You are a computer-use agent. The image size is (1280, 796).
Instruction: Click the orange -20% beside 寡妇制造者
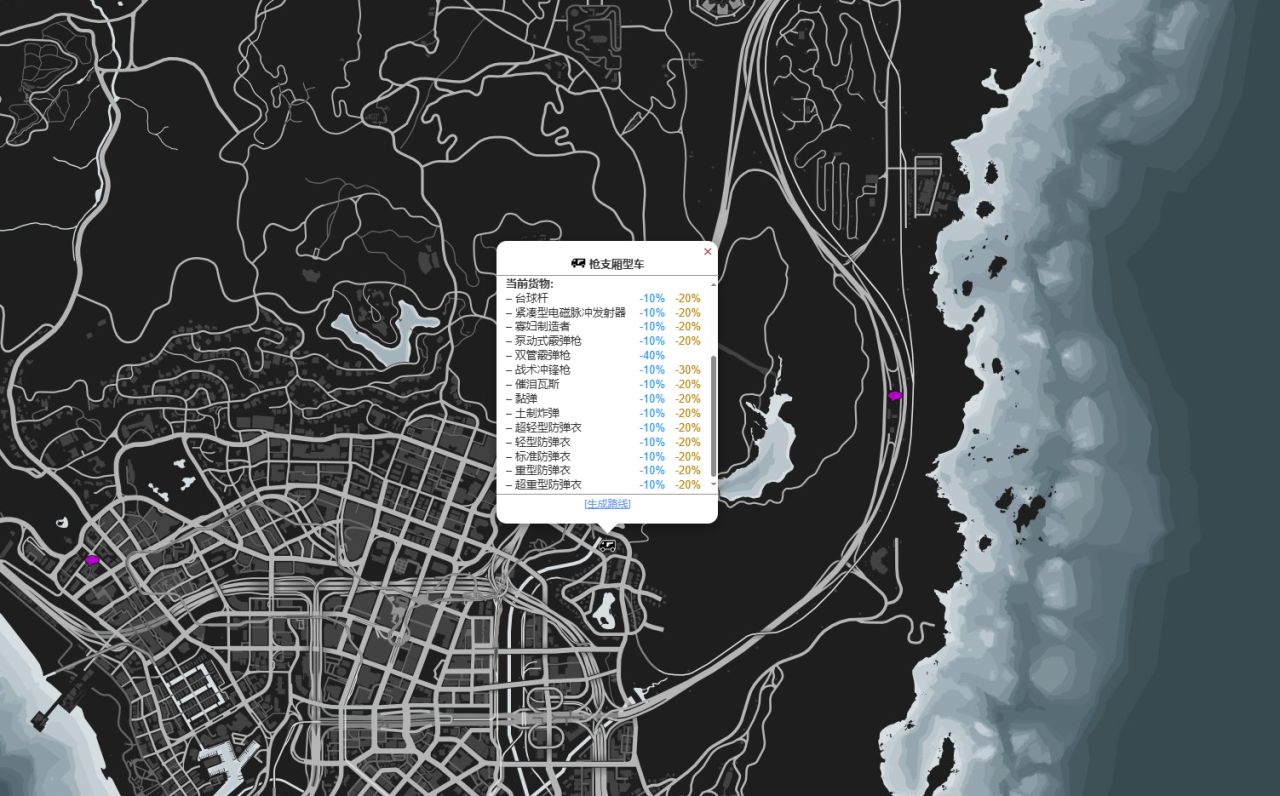688,326
